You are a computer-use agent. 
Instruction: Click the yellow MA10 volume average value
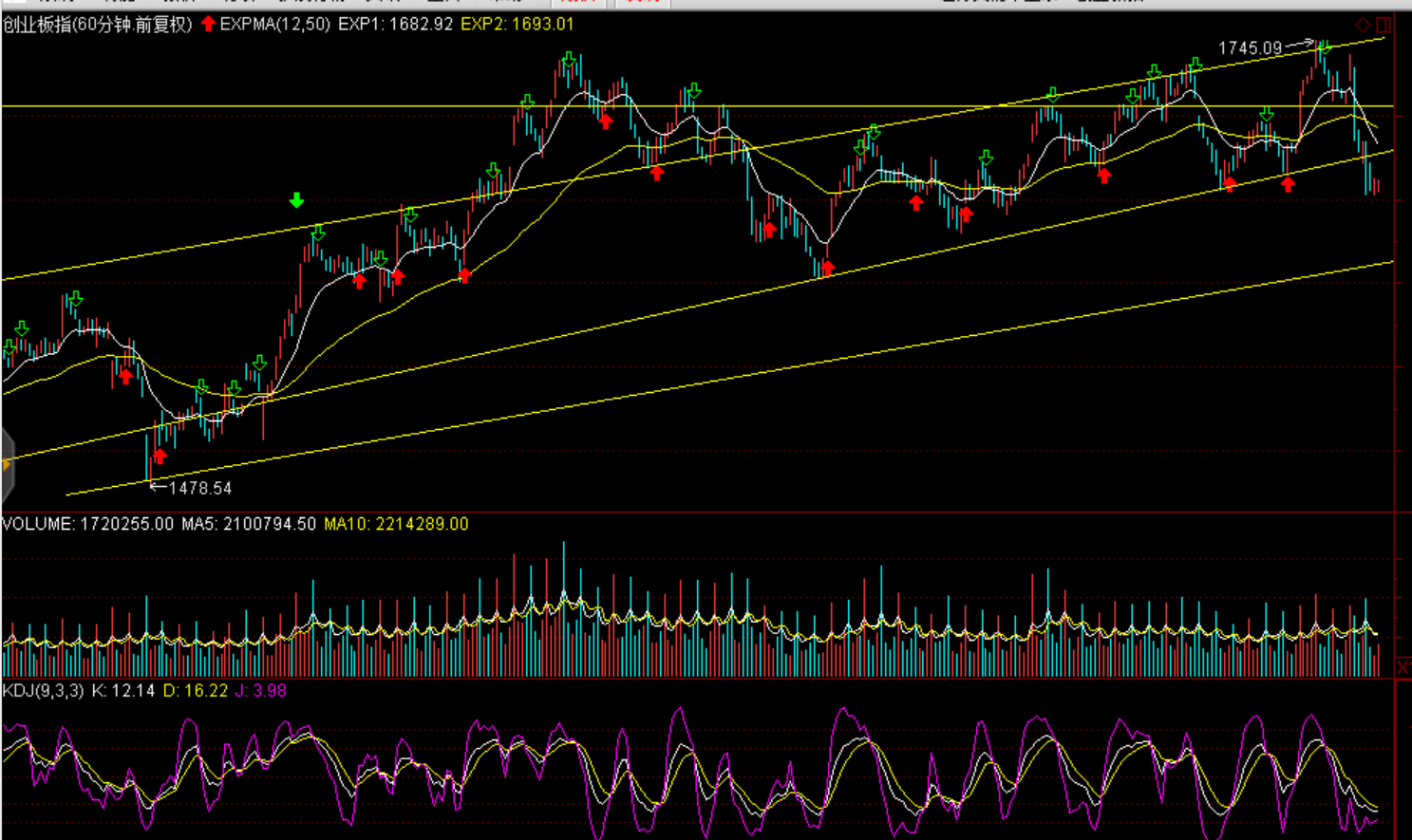(x=396, y=524)
